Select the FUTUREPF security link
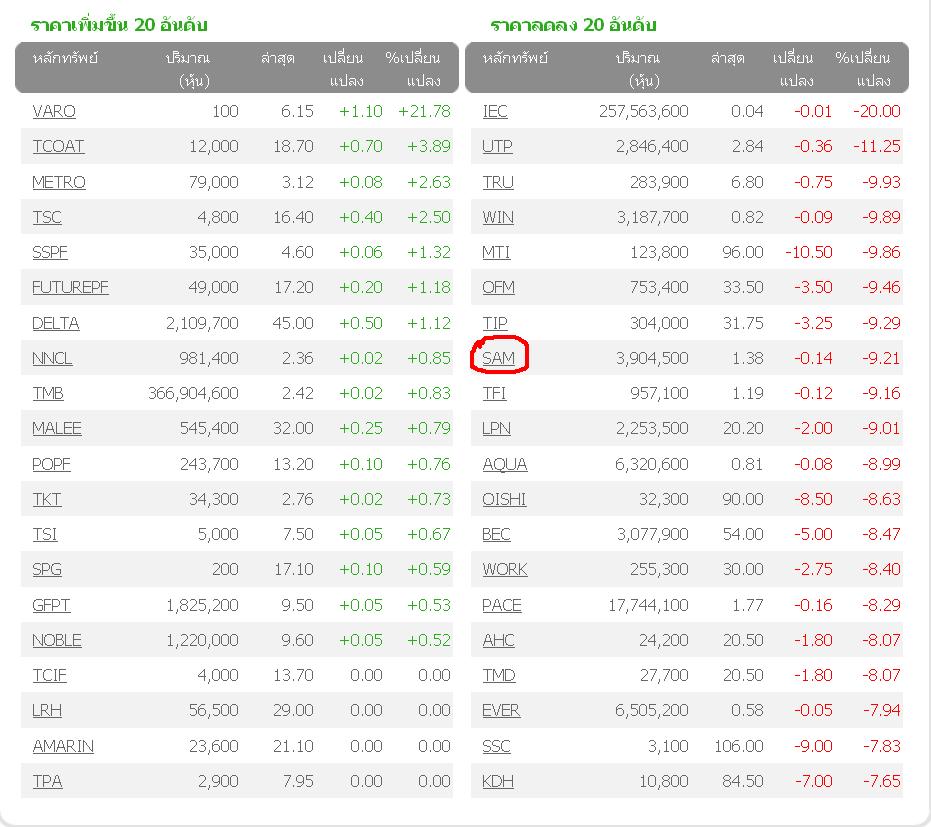The image size is (931, 827). pyautogui.click(x=70, y=287)
